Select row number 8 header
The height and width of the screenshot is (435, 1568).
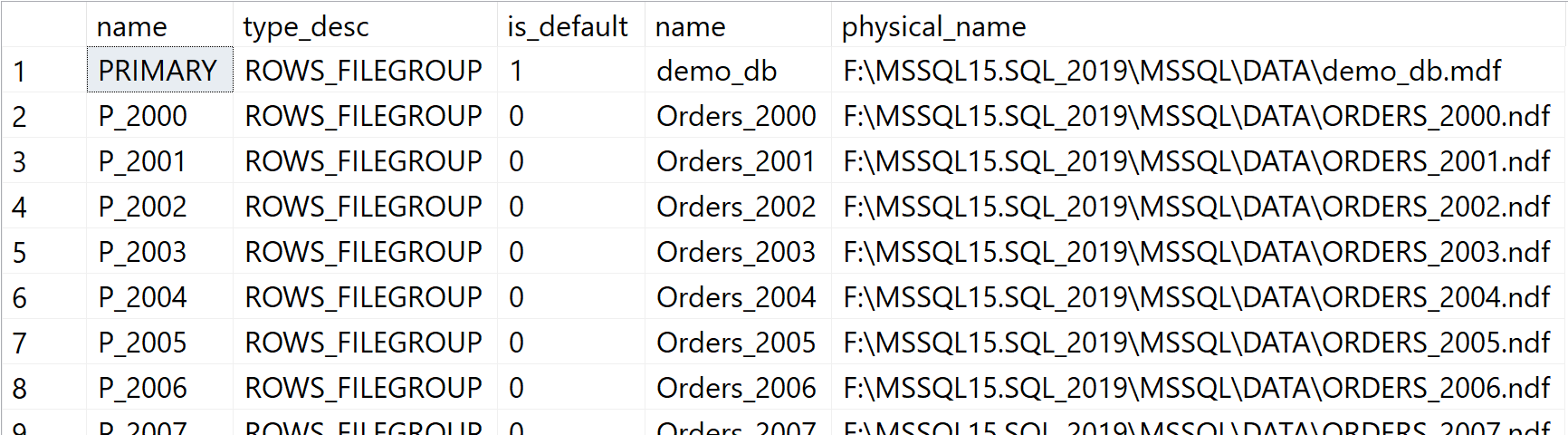click(43, 387)
